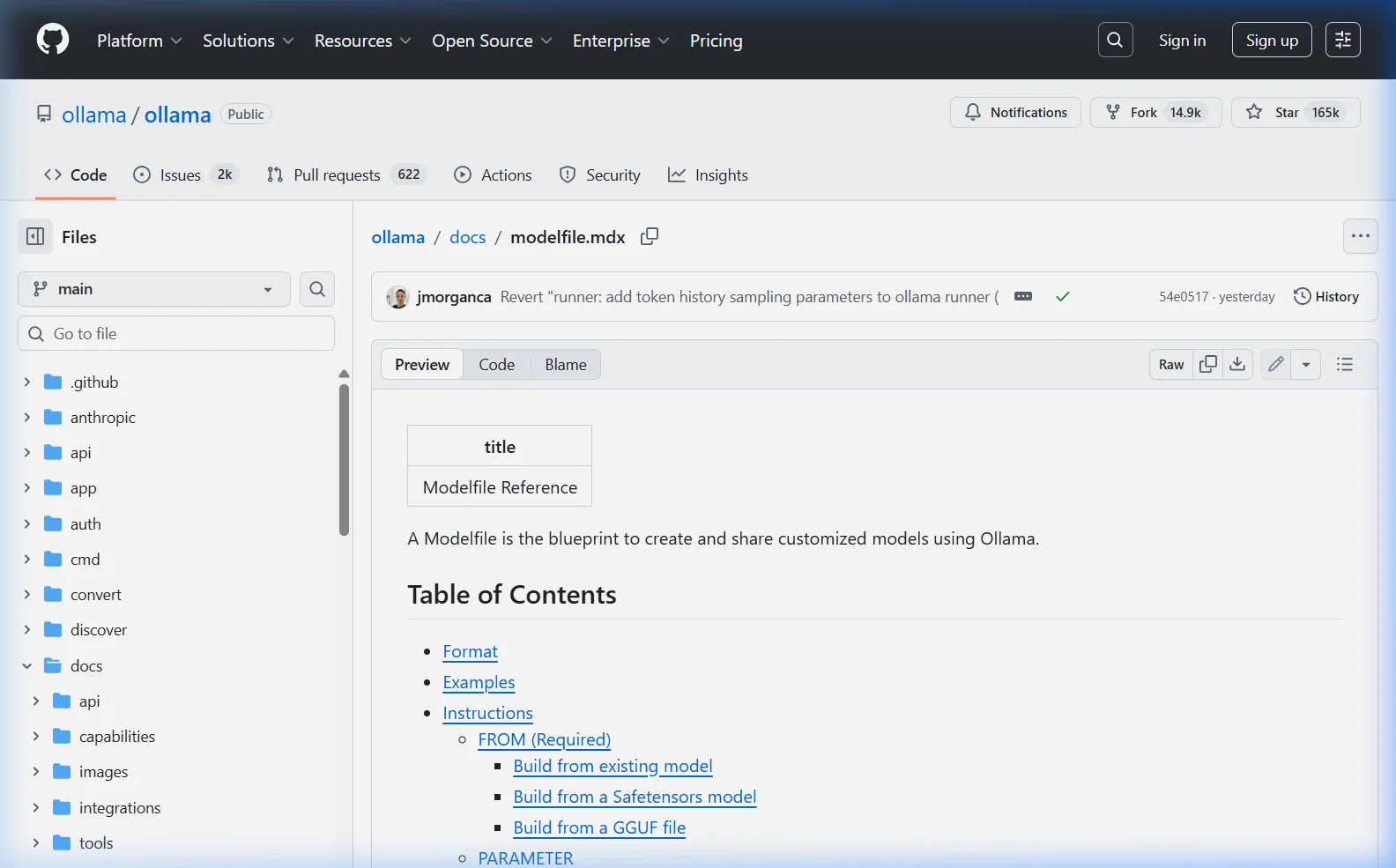Open the ollama owner link in repo title

[94, 115]
